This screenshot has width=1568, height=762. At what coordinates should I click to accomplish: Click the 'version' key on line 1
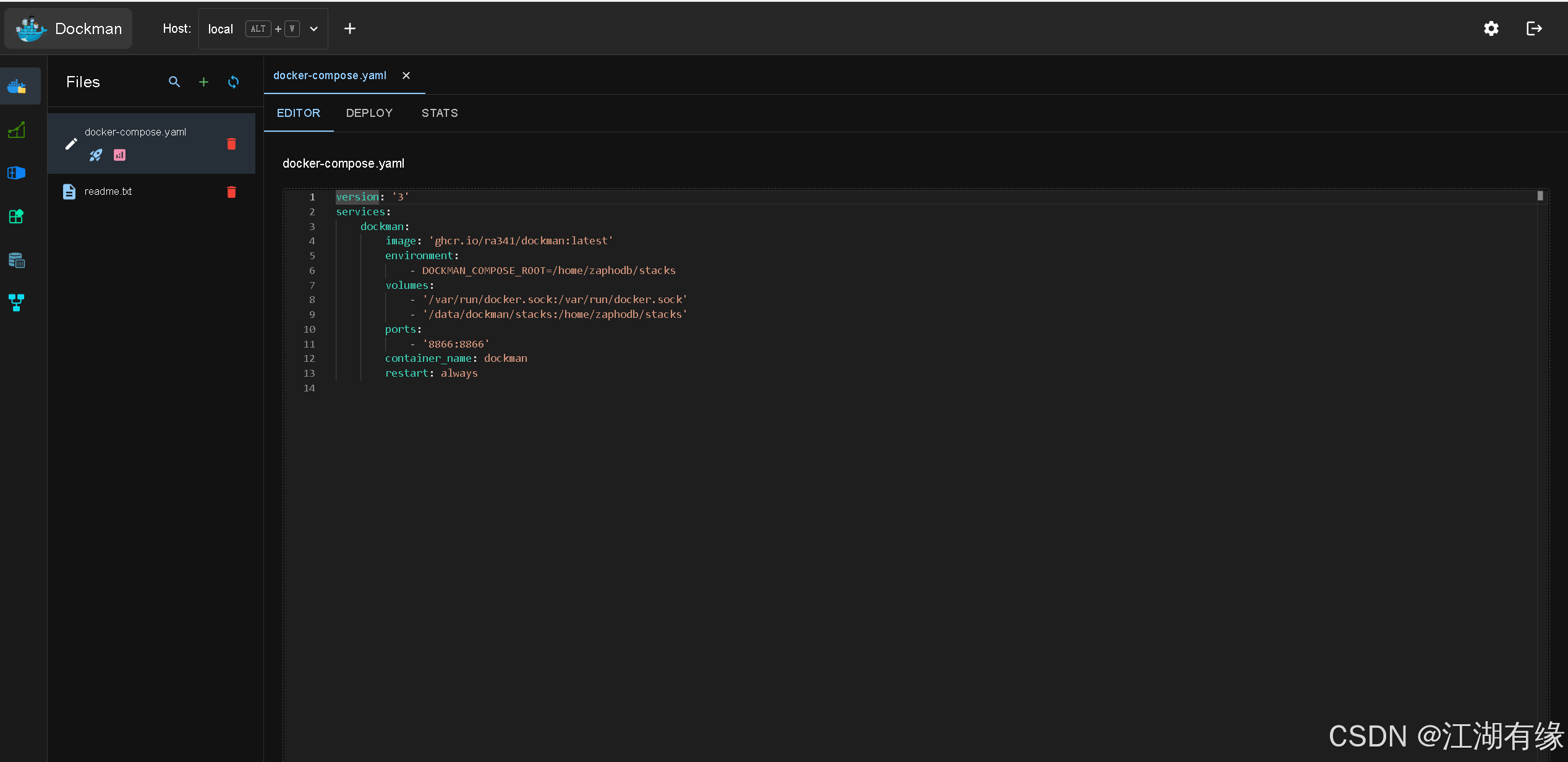click(x=357, y=197)
